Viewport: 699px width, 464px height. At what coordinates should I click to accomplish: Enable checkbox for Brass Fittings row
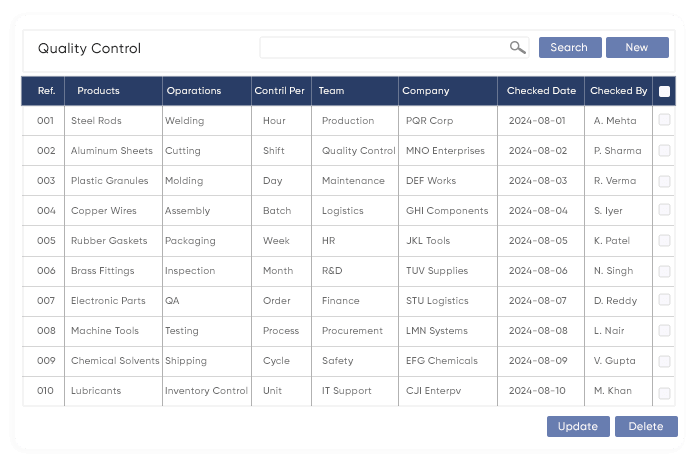665,271
